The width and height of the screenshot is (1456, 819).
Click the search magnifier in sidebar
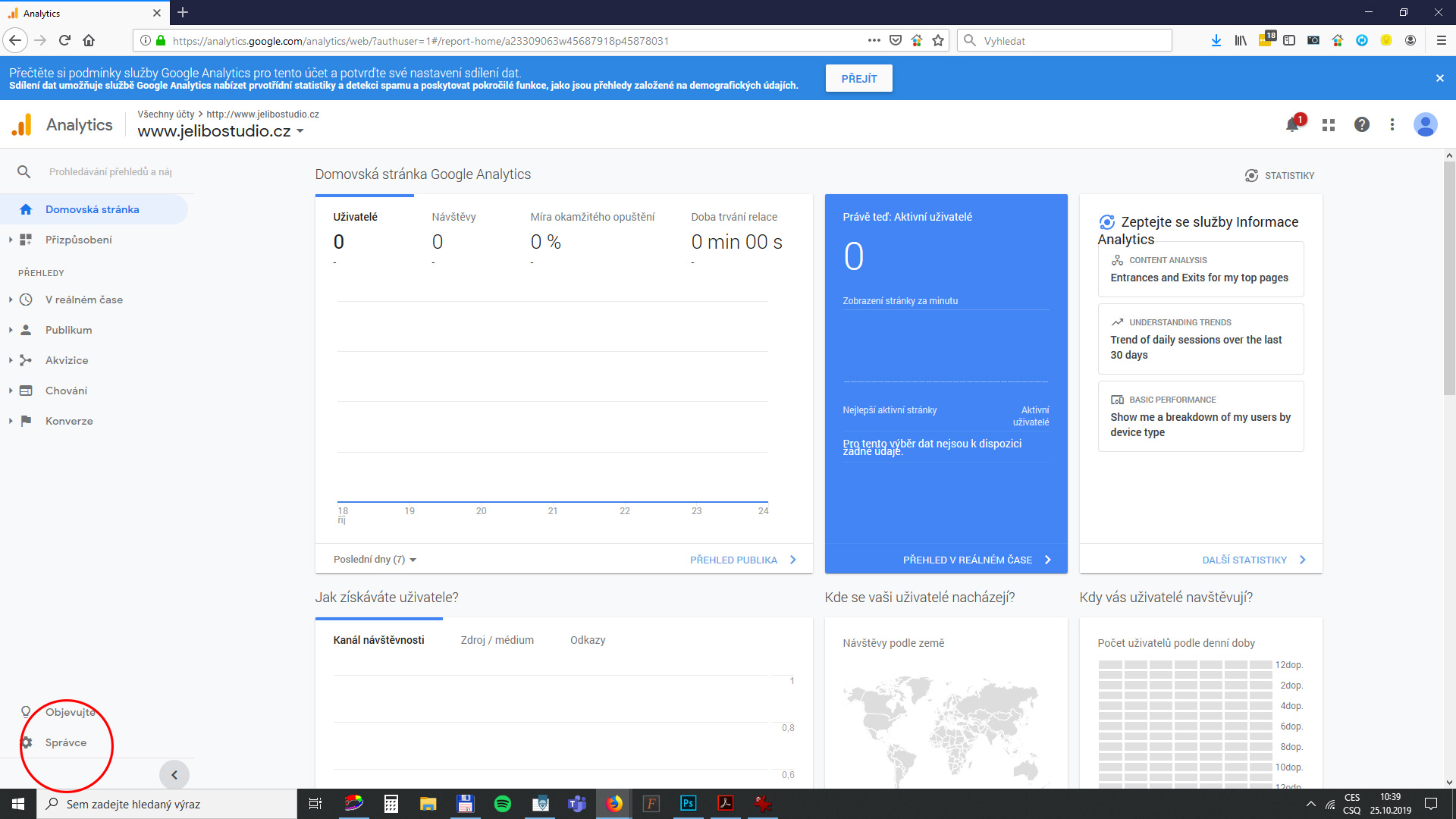24,172
